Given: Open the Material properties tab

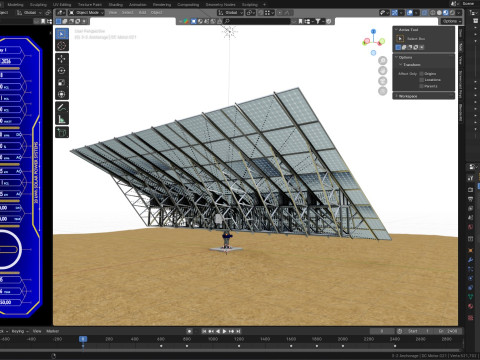Looking at the screenshot, I should tap(471, 306).
